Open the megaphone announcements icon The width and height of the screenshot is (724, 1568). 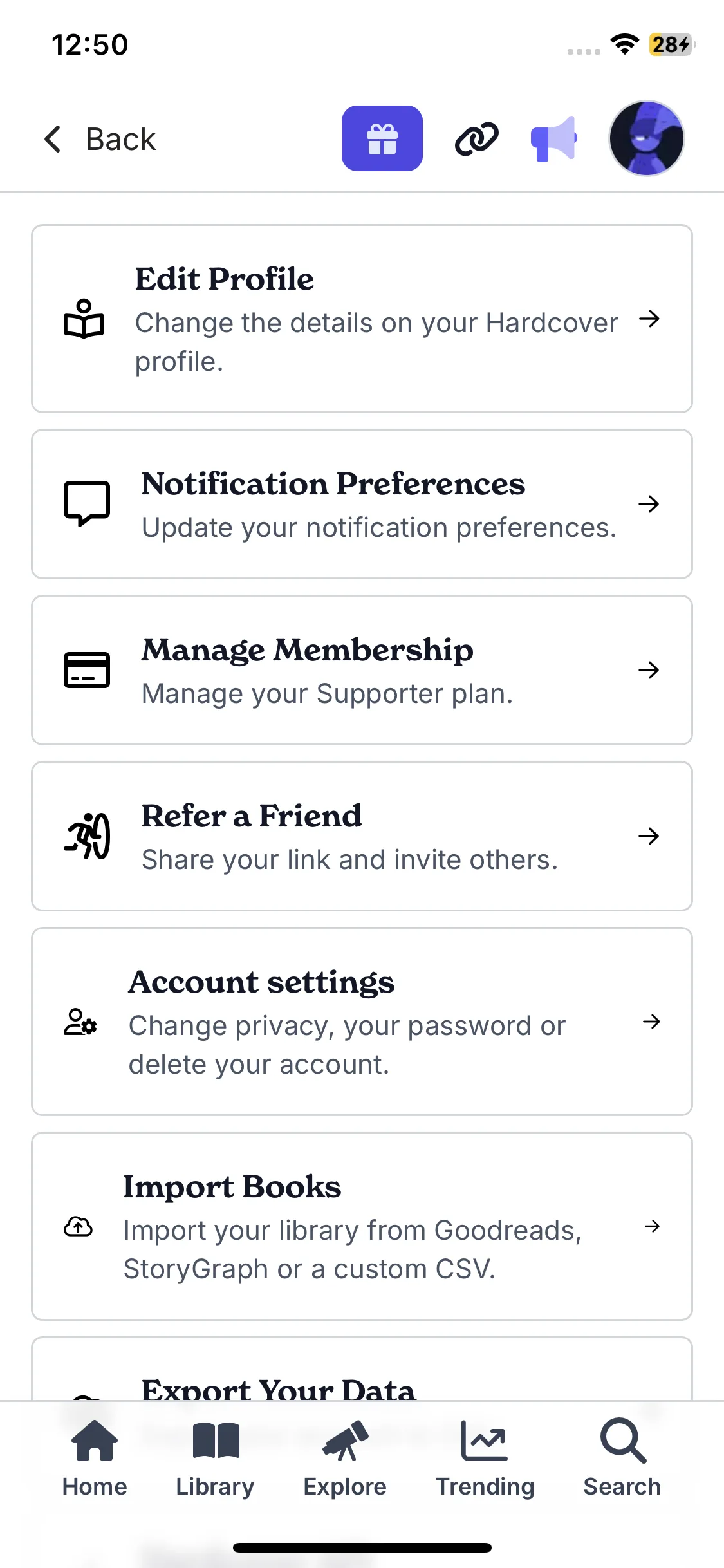[x=553, y=139]
